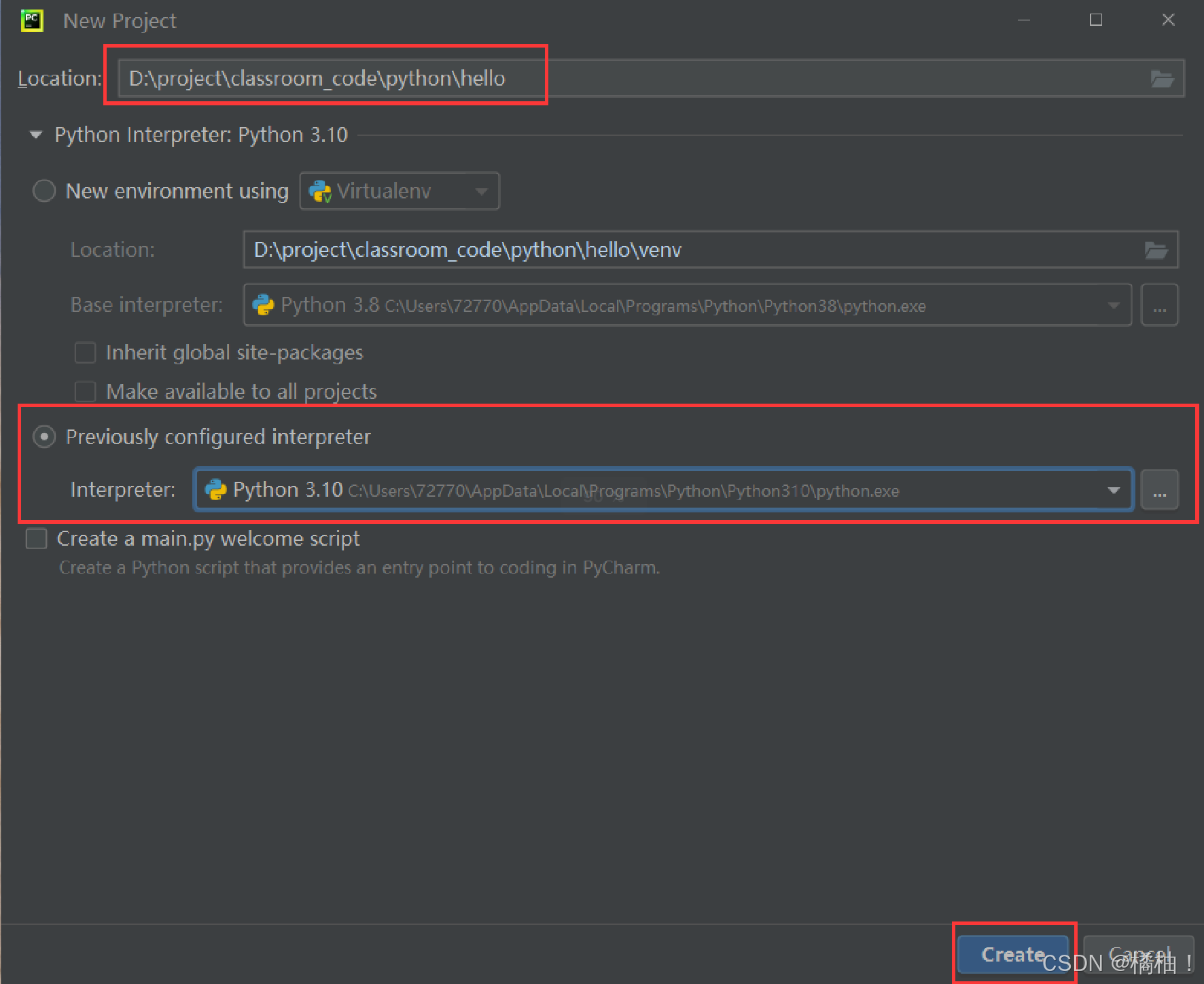
Task: Click the 'Create a Python script that provides' description
Action: click(x=359, y=567)
